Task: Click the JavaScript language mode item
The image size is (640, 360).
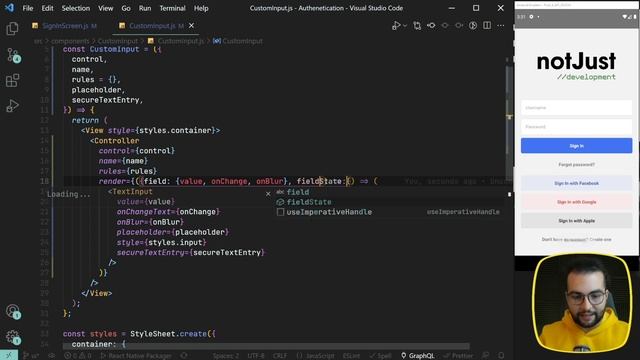Action: point(315,356)
